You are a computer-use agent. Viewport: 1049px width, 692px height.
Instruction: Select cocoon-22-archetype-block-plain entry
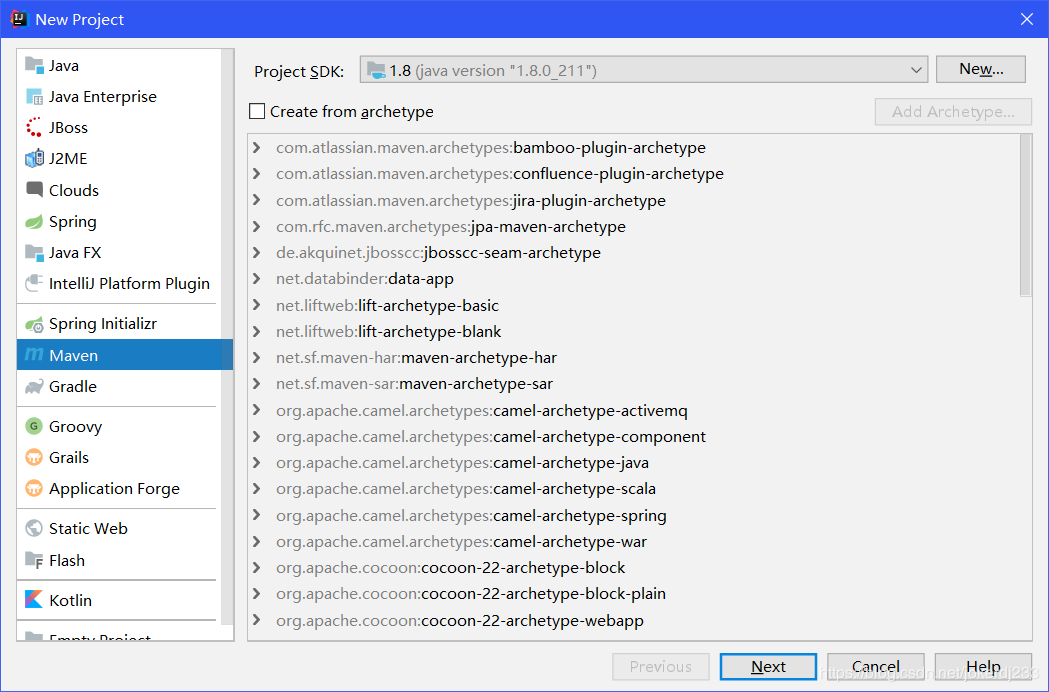click(x=470, y=594)
